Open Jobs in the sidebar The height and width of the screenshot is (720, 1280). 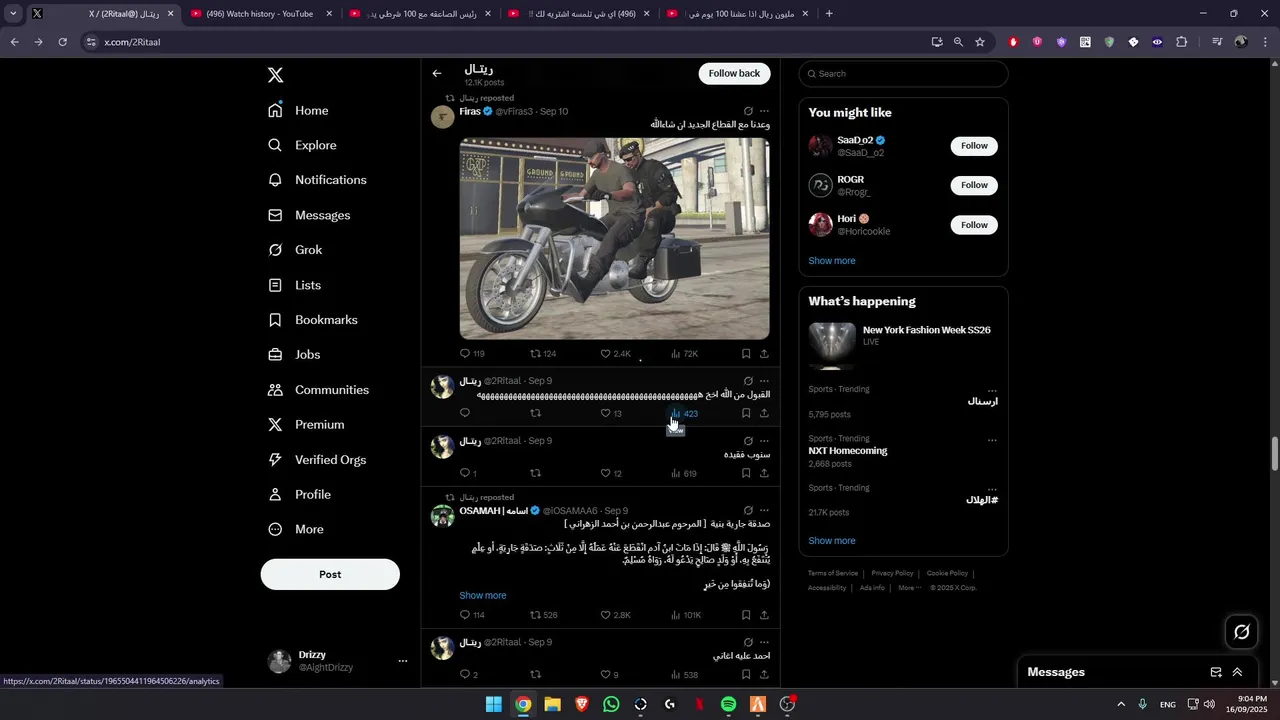294,355
